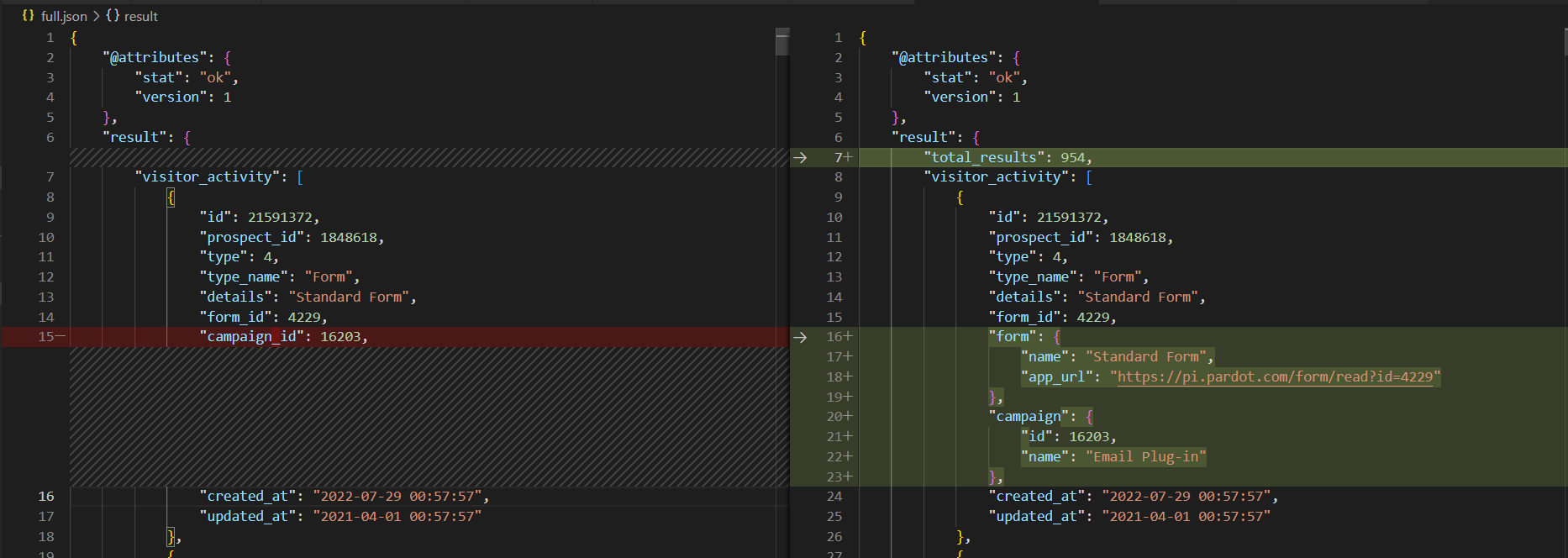Image resolution: width=1568 pixels, height=558 pixels.
Task: Click the left editor's vertical scrollbar thumb
Action: [782, 42]
